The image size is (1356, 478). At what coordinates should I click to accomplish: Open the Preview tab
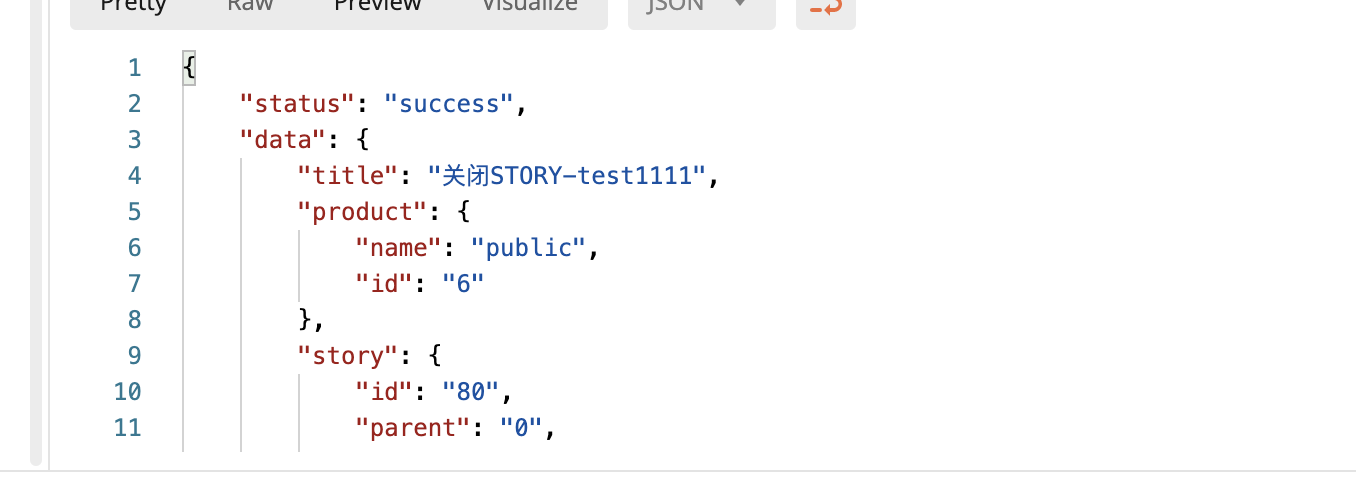tap(378, 8)
